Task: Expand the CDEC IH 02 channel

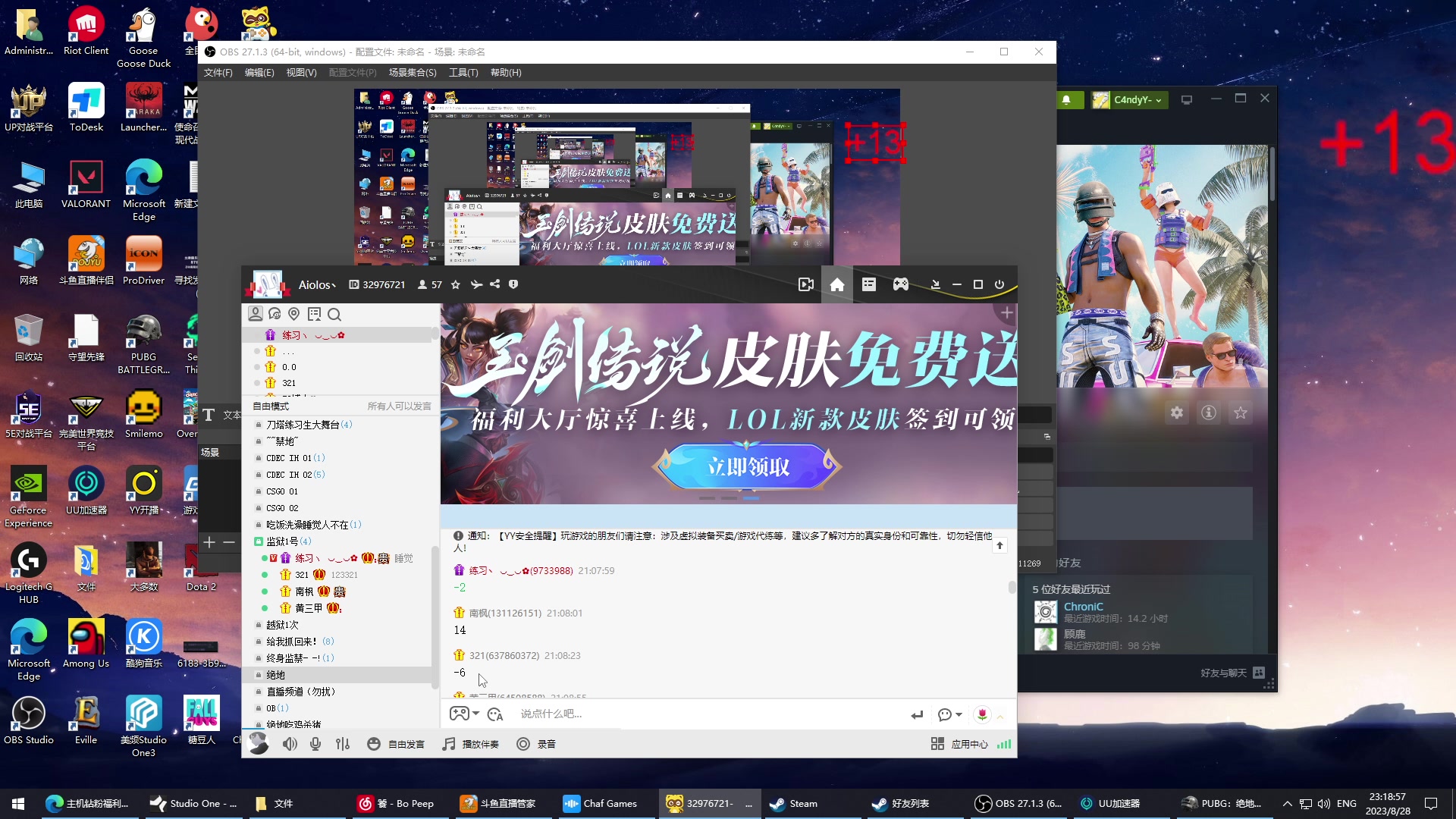Action: coord(258,475)
